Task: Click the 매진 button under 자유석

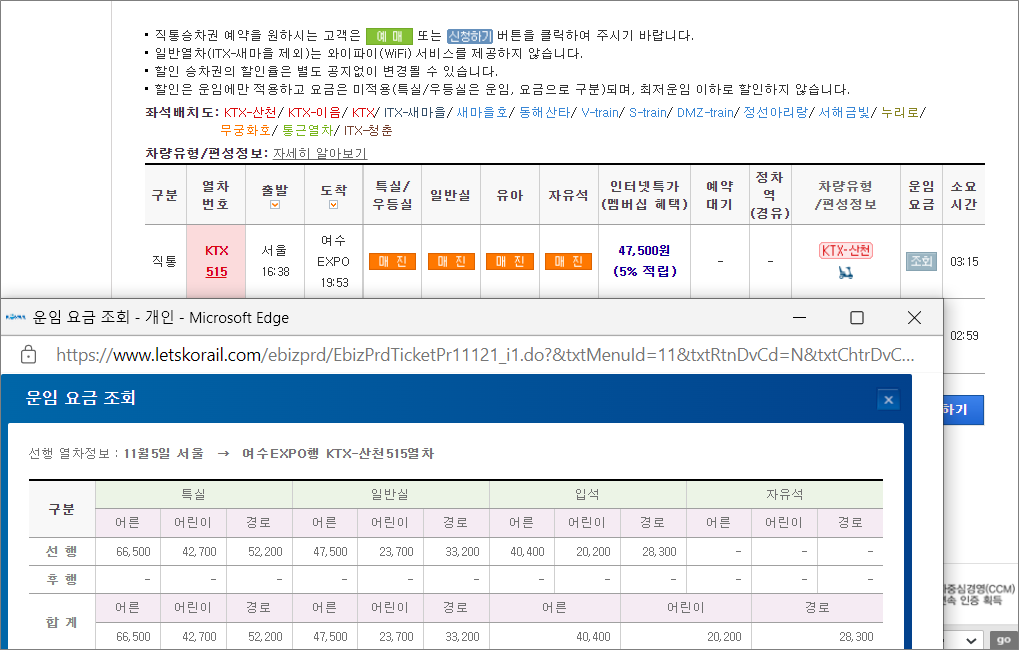Action: (568, 261)
